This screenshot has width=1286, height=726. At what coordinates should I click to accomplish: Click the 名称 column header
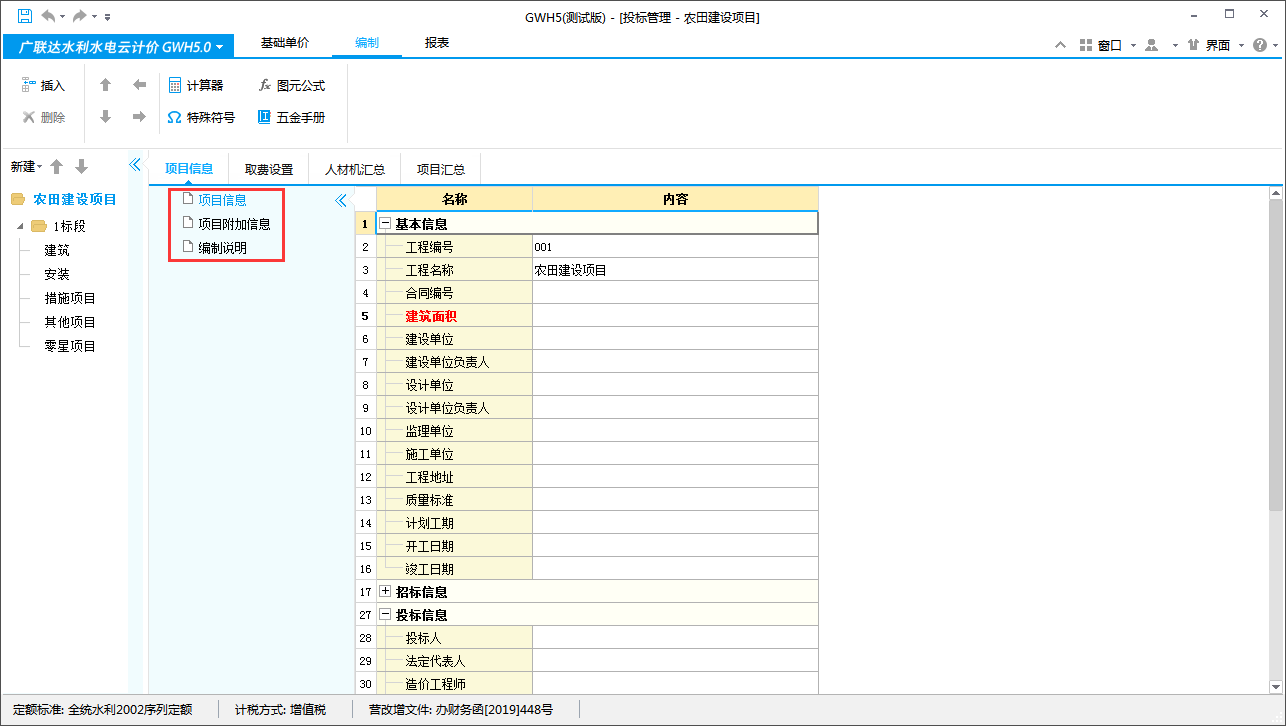(x=454, y=199)
